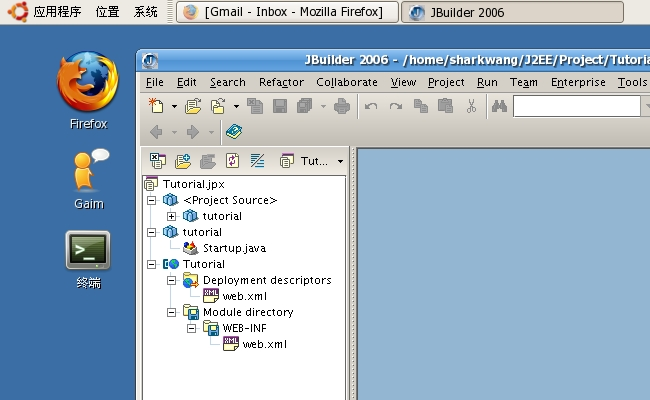Click the Print icon in toolbar
The width and height of the screenshot is (650, 400).
342,106
